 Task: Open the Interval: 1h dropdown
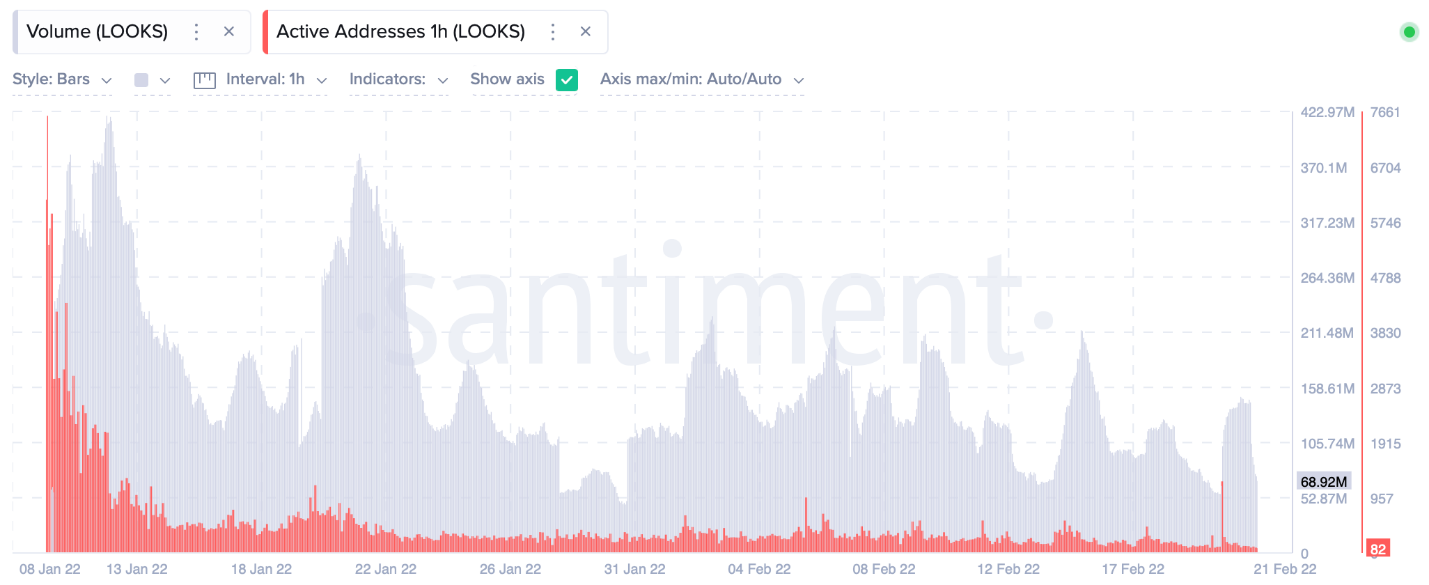(279, 80)
